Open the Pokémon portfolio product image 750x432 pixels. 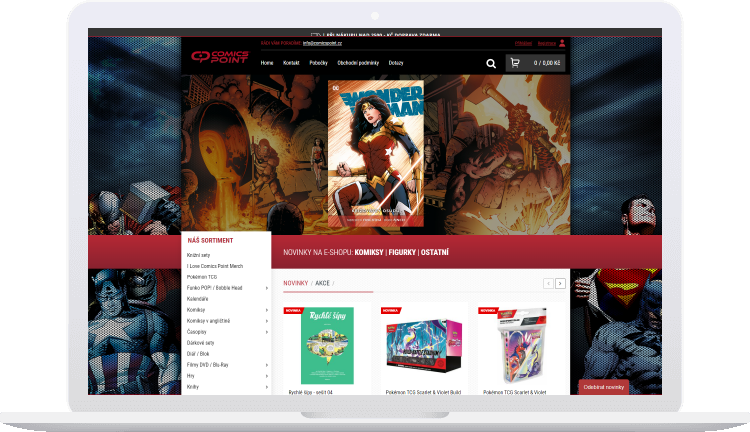click(x=521, y=345)
